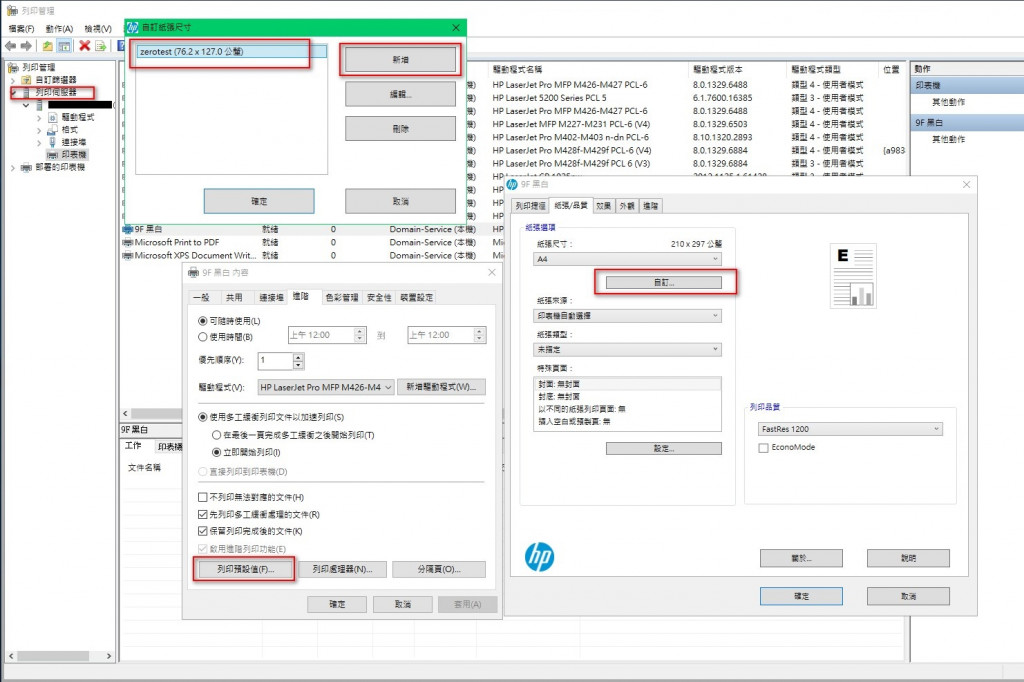Image resolution: width=1024 pixels, height=682 pixels.
Task: Uncheck 保留列印完成後的文件(K) checkbox
Action: pyautogui.click(x=202, y=531)
